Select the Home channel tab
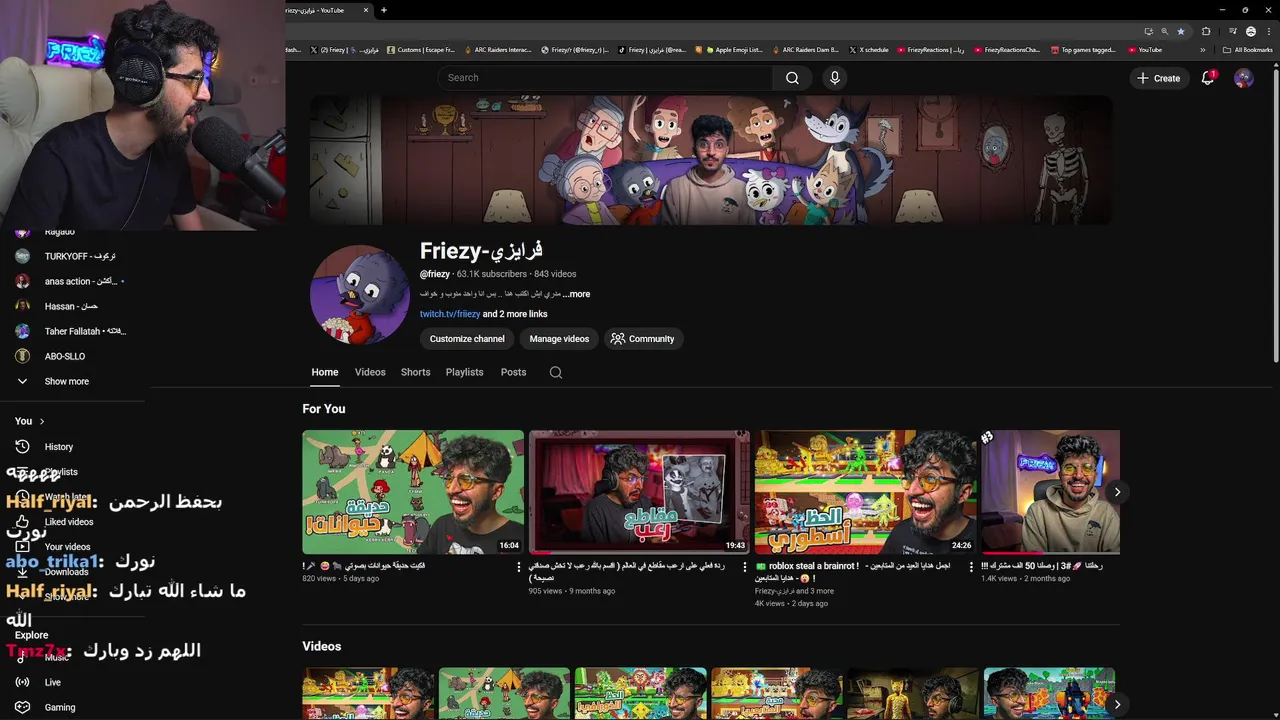This screenshot has height=720, width=1280. coord(325,372)
